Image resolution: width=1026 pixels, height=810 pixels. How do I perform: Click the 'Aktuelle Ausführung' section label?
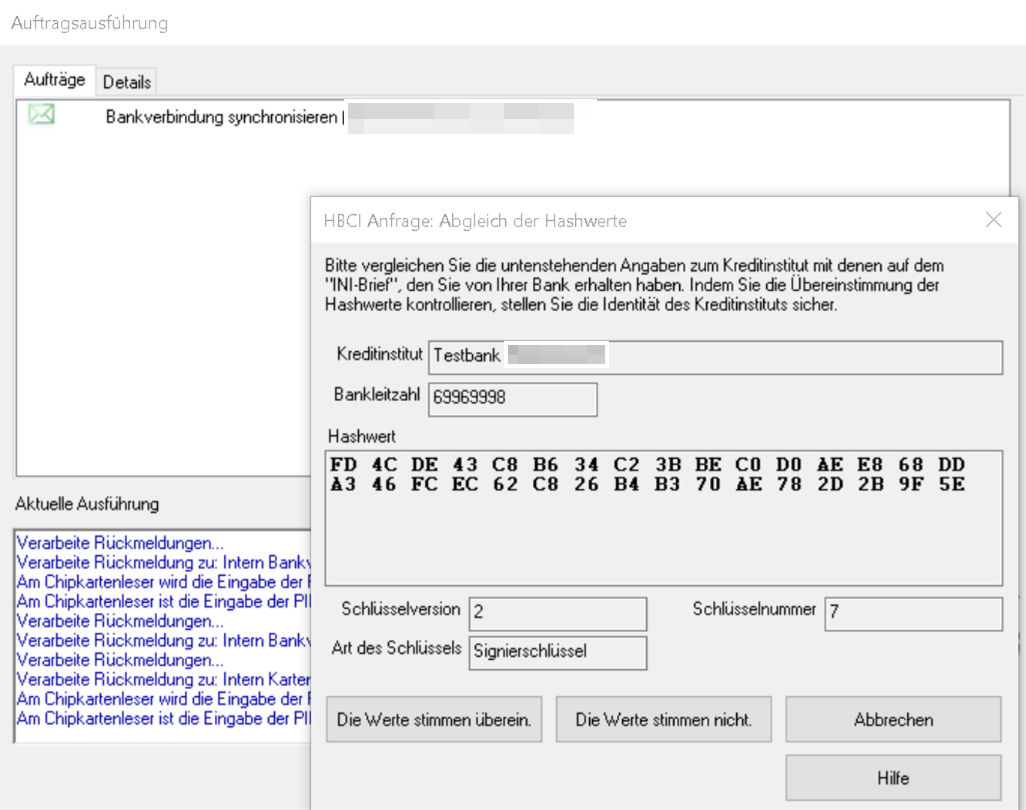coord(87,504)
